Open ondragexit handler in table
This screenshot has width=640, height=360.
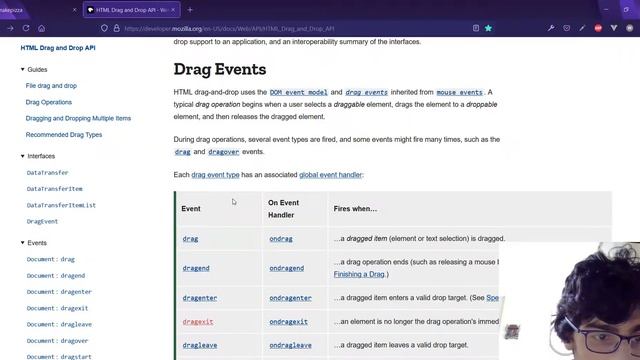pyautogui.click(x=288, y=322)
